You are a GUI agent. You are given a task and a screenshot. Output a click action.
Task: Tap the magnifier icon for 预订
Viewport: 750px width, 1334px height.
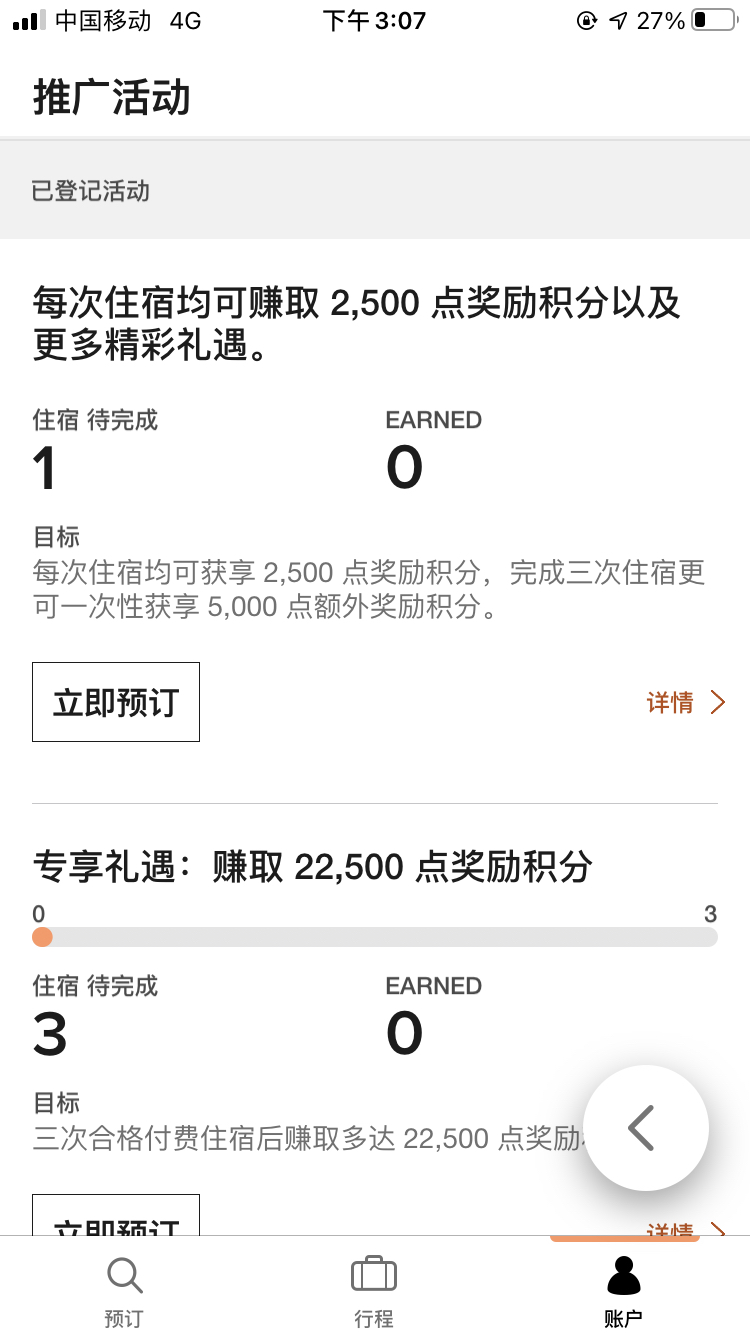[x=124, y=1275]
